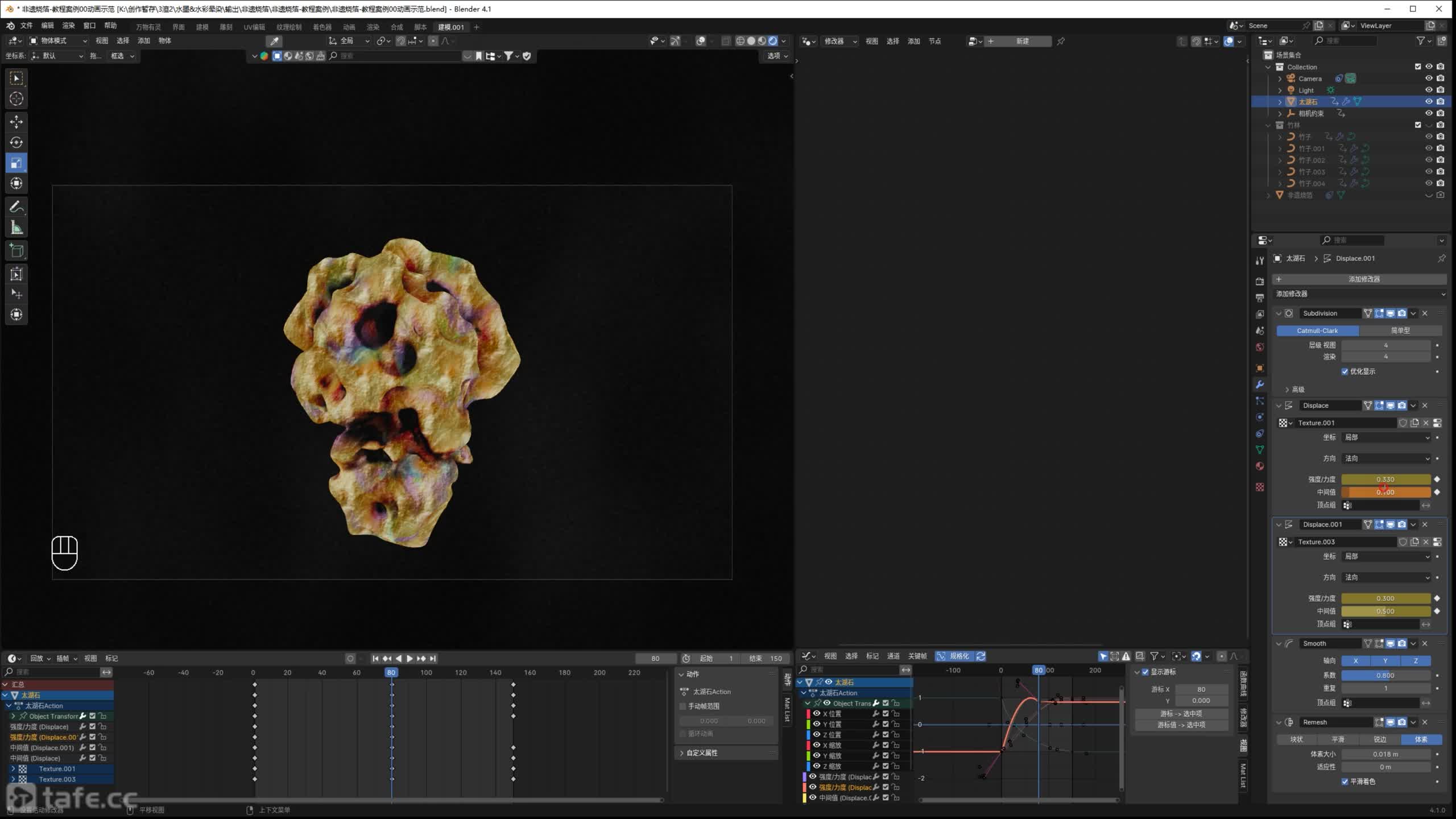
Task: Activate the Annotate pencil tool
Action: [x=16, y=207]
